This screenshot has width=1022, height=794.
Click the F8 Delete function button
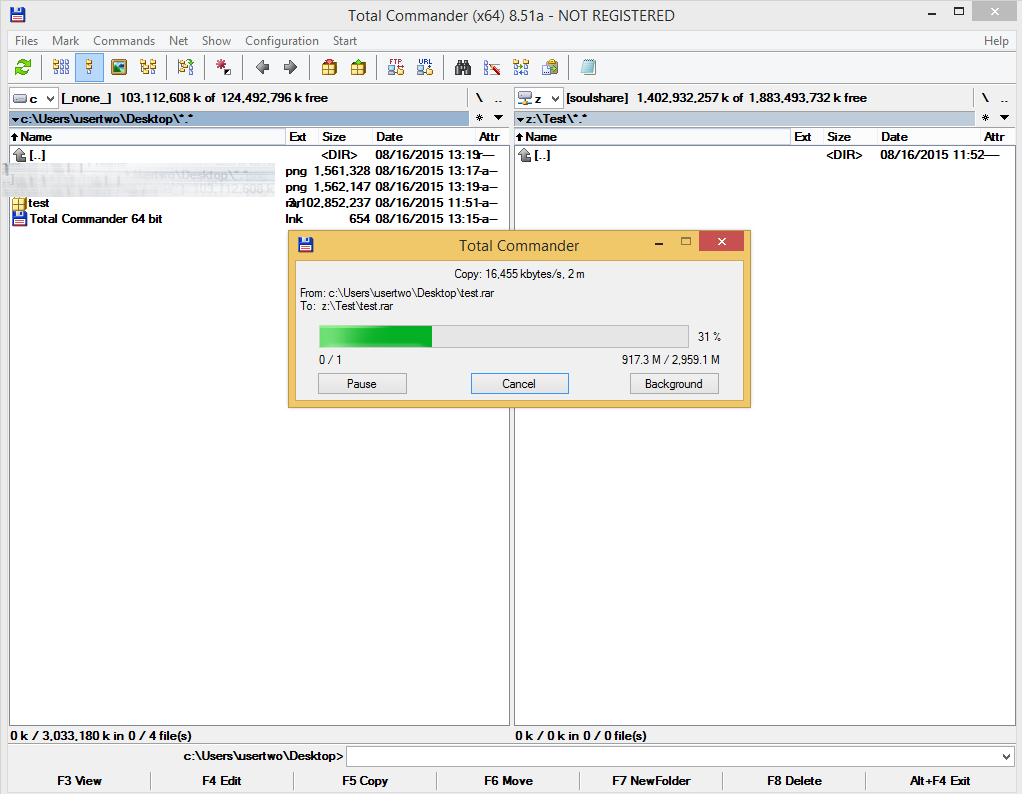tap(794, 781)
